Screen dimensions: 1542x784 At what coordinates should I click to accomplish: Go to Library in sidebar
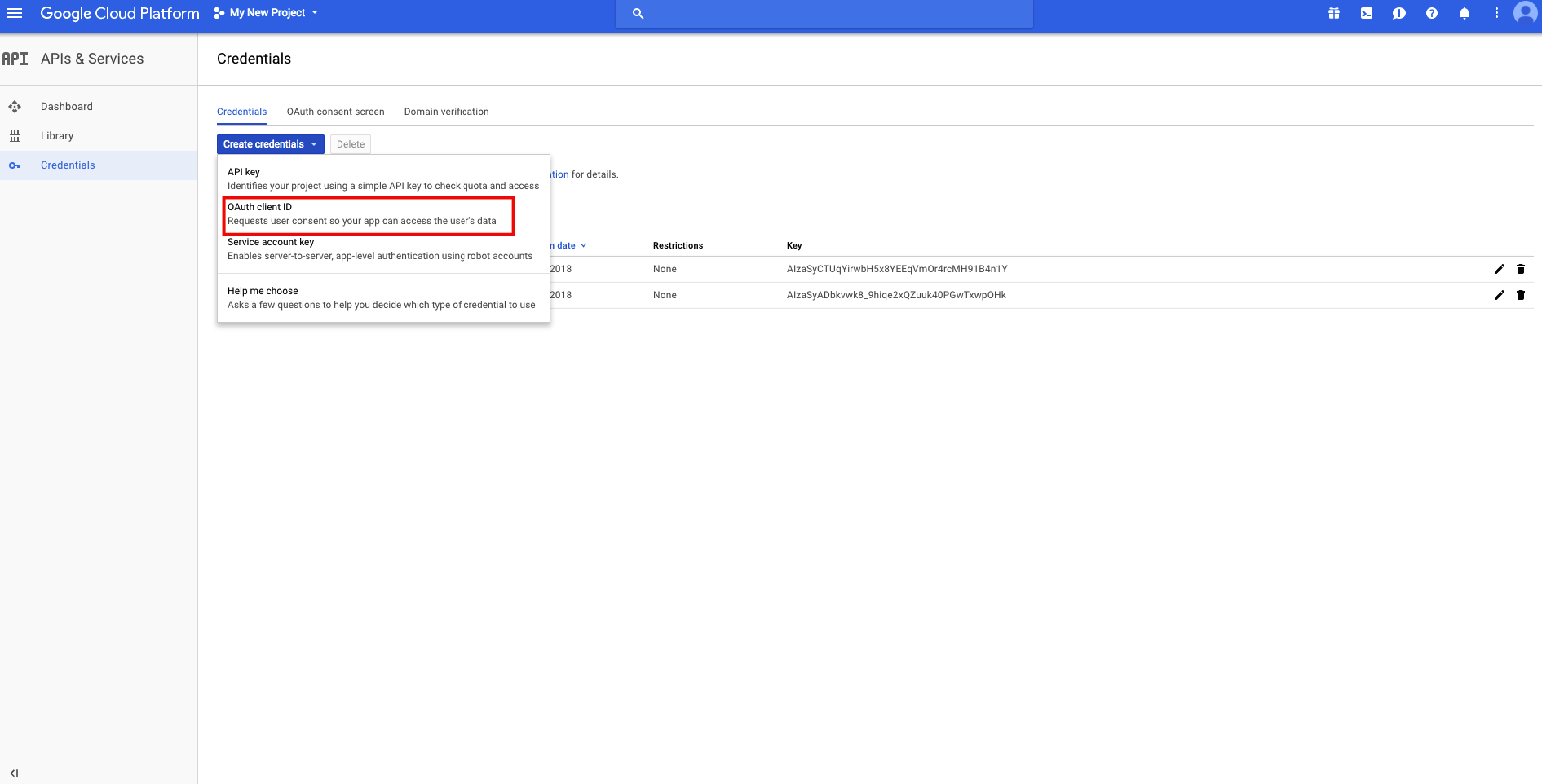[x=57, y=136]
